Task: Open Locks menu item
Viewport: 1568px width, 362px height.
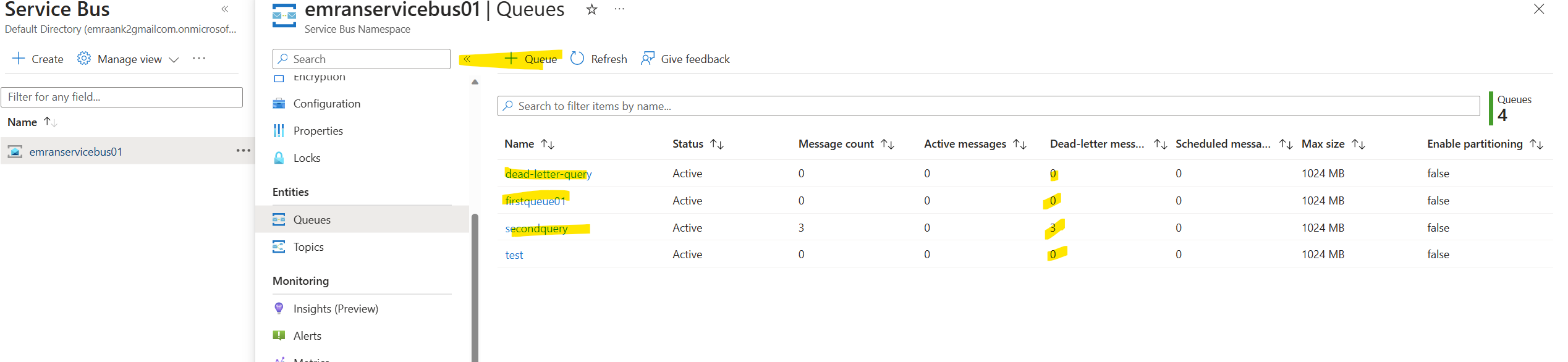Action: 307,158
